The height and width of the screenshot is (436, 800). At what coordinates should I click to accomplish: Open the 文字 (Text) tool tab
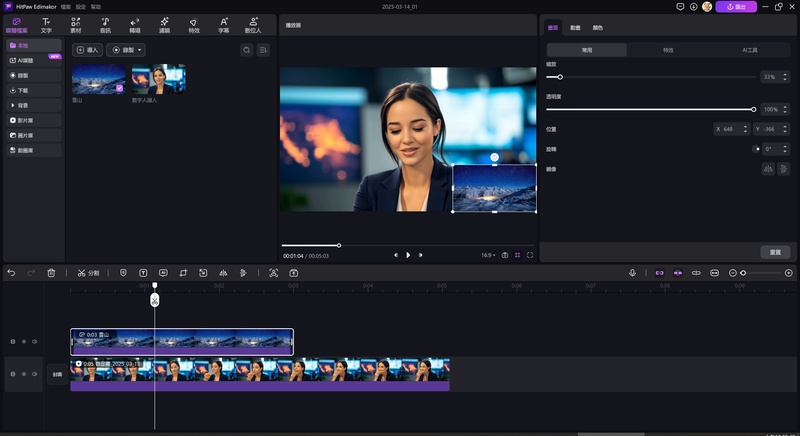click(46, 25)
